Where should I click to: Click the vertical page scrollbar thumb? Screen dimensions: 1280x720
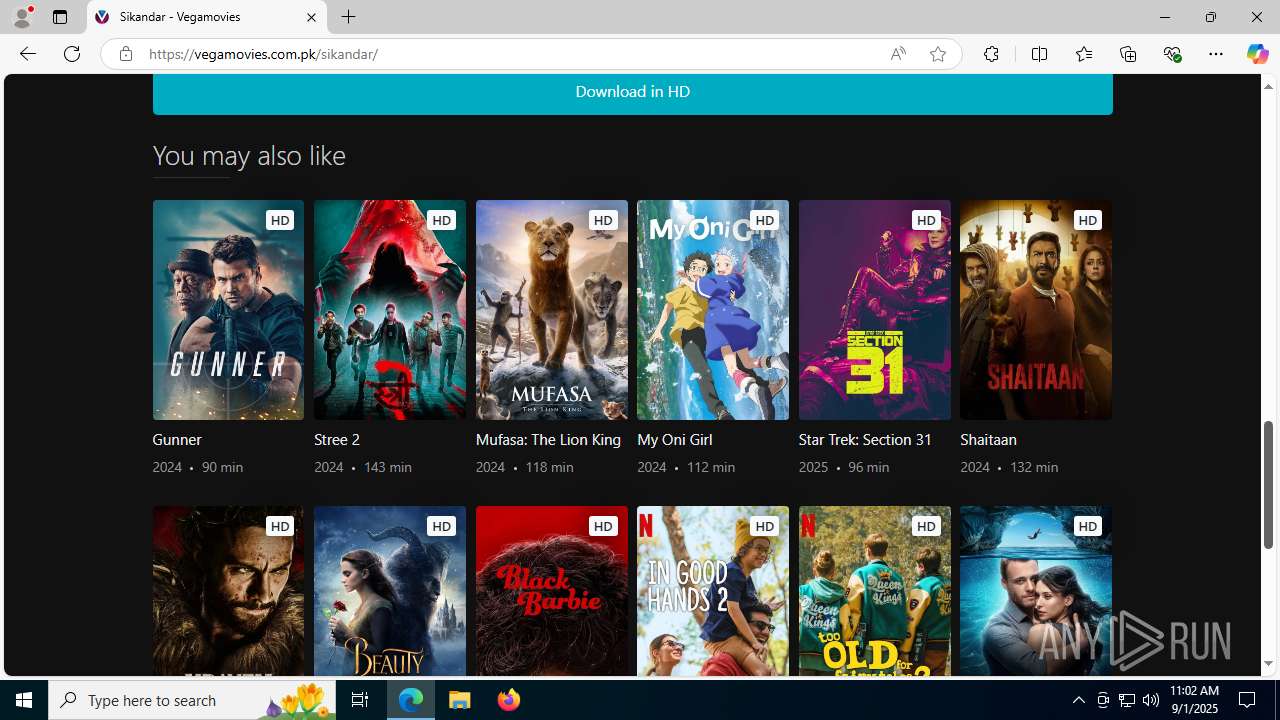click(x=1269, y=485)
